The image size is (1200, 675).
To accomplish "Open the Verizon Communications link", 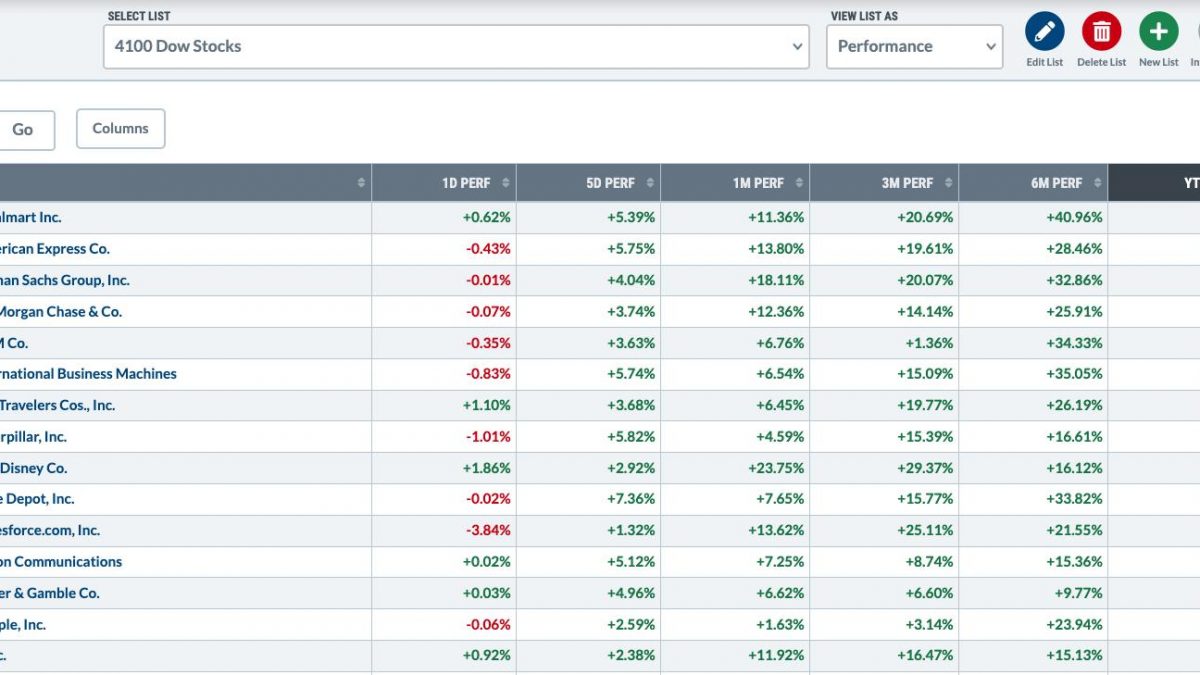I will [61, 562].
